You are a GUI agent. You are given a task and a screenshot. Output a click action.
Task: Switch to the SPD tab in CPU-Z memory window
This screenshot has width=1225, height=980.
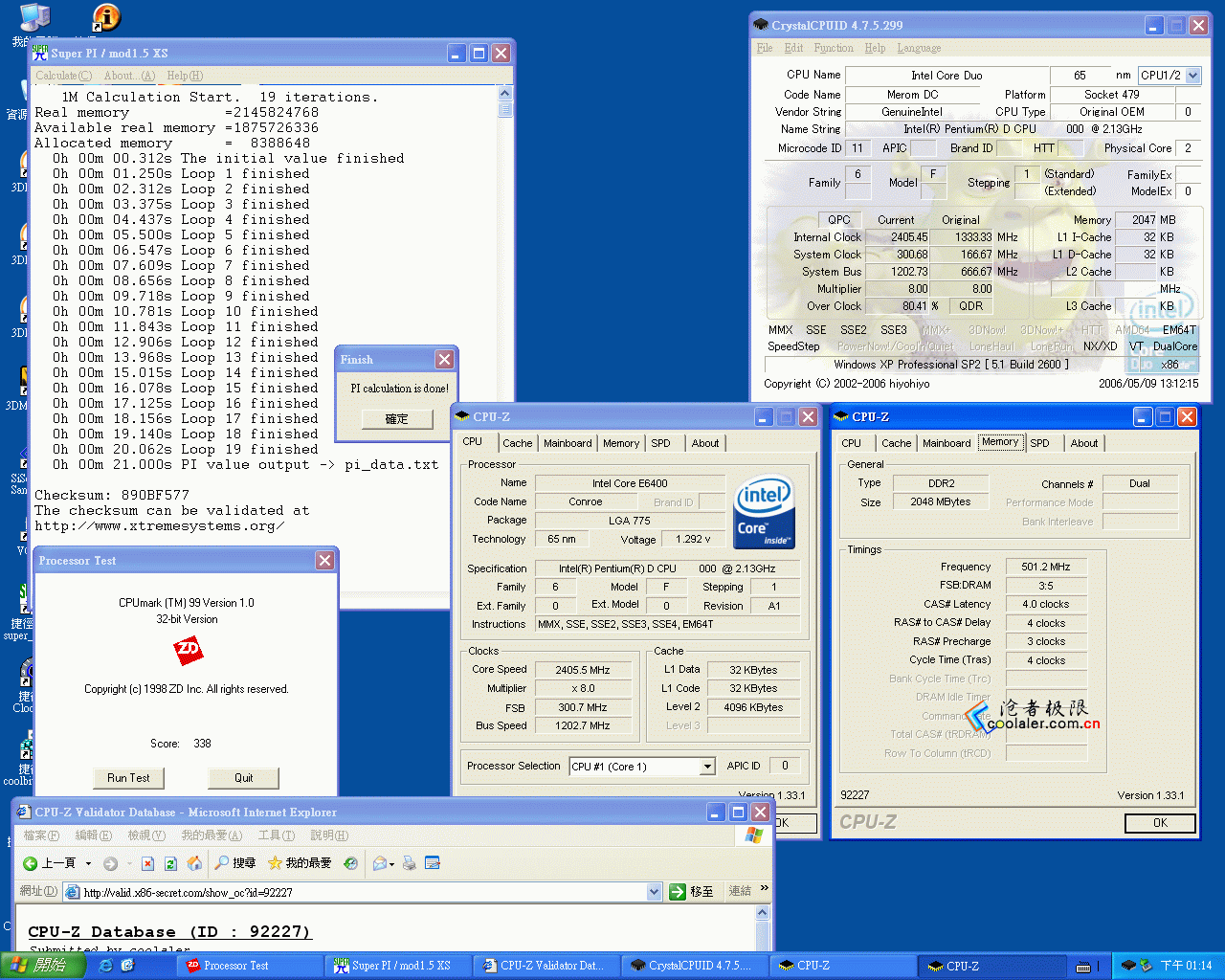pos(1039,443)
